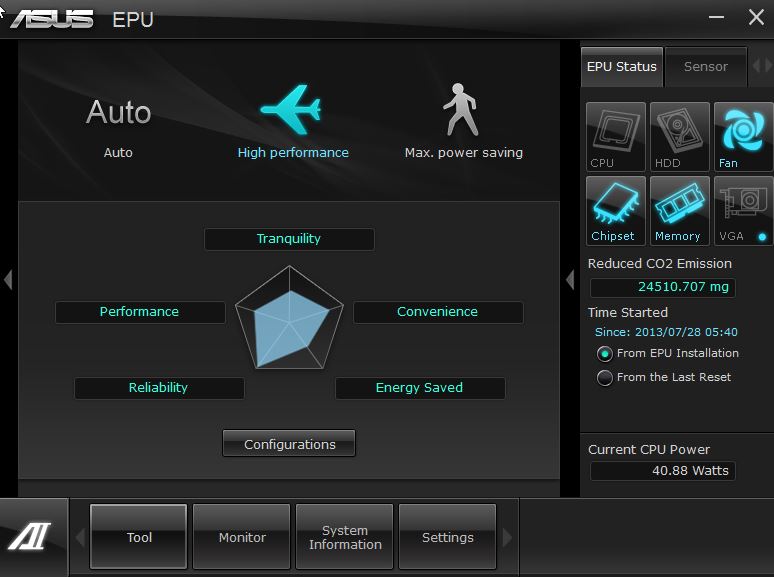
Task: Show previous bottom menu items arrow
Action: pos(80,537)
